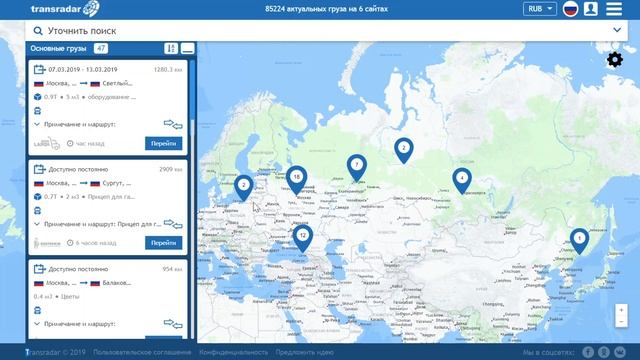Click the search magnifier icon

coord(38,31)
